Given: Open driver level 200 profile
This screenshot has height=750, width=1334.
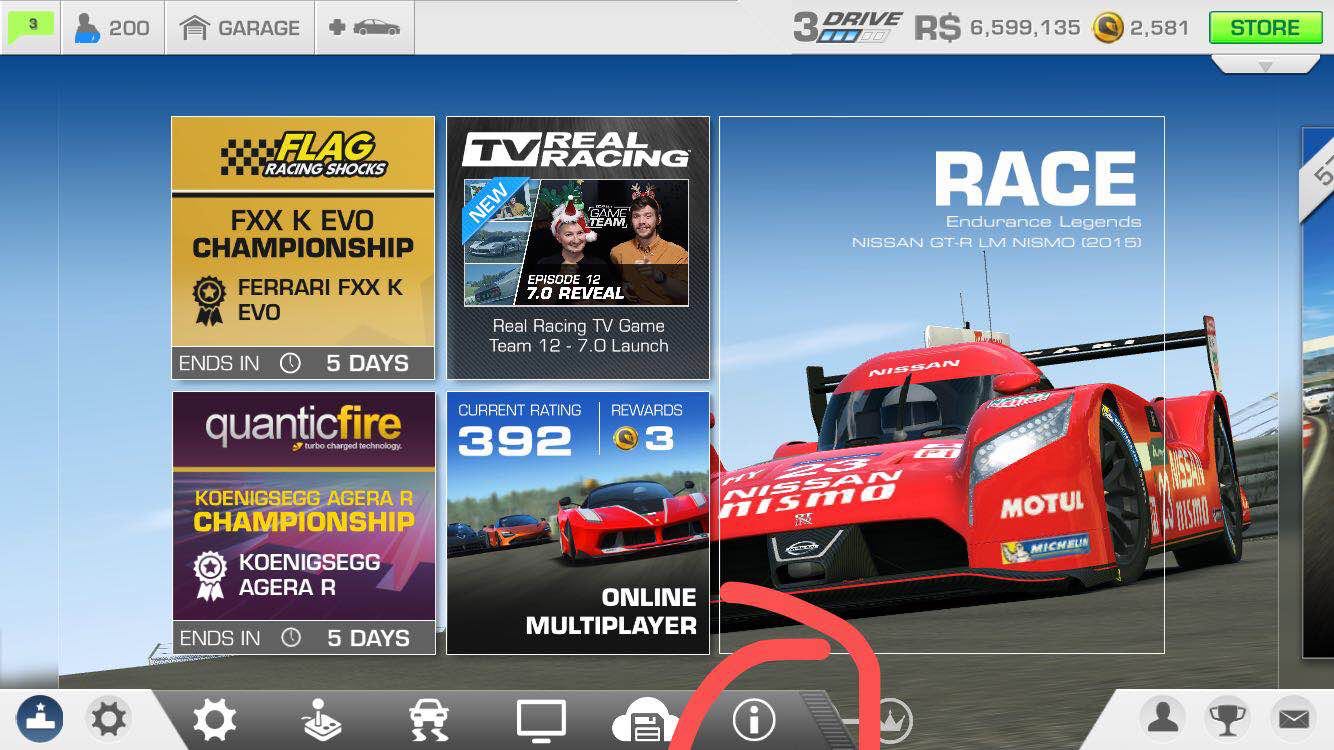Looking at the screenshot, I should pyautogui.click(x=112, y=27).
